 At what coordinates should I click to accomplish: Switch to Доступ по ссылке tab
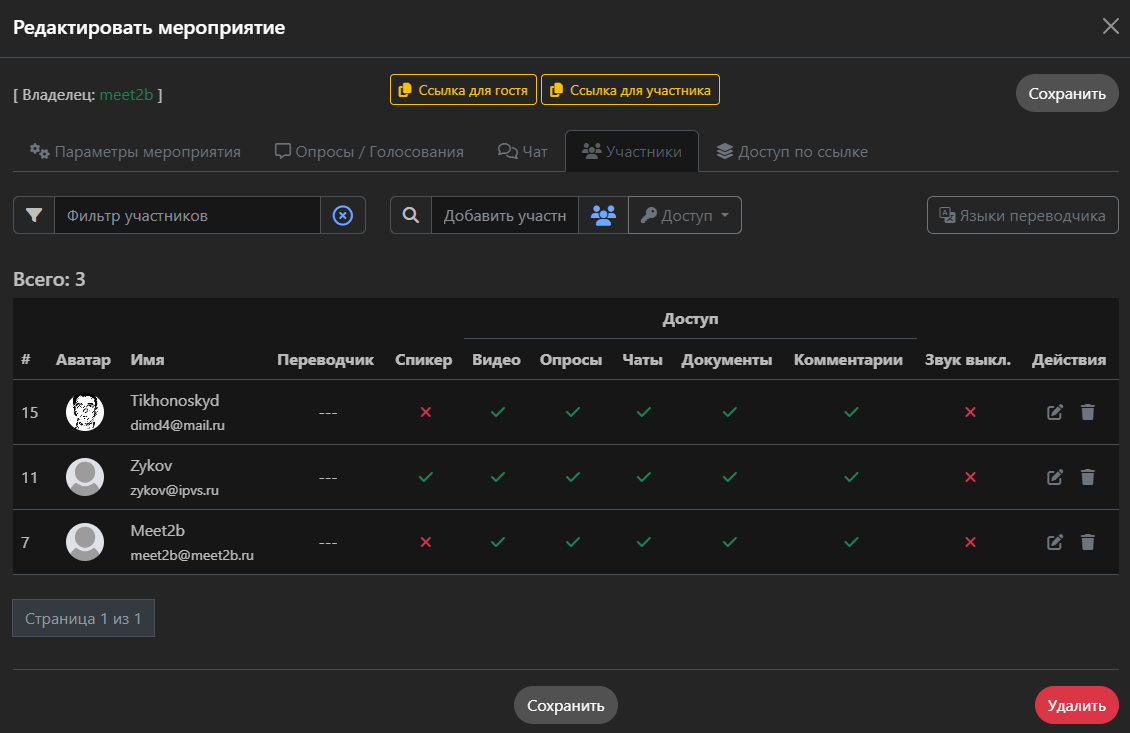792,152
